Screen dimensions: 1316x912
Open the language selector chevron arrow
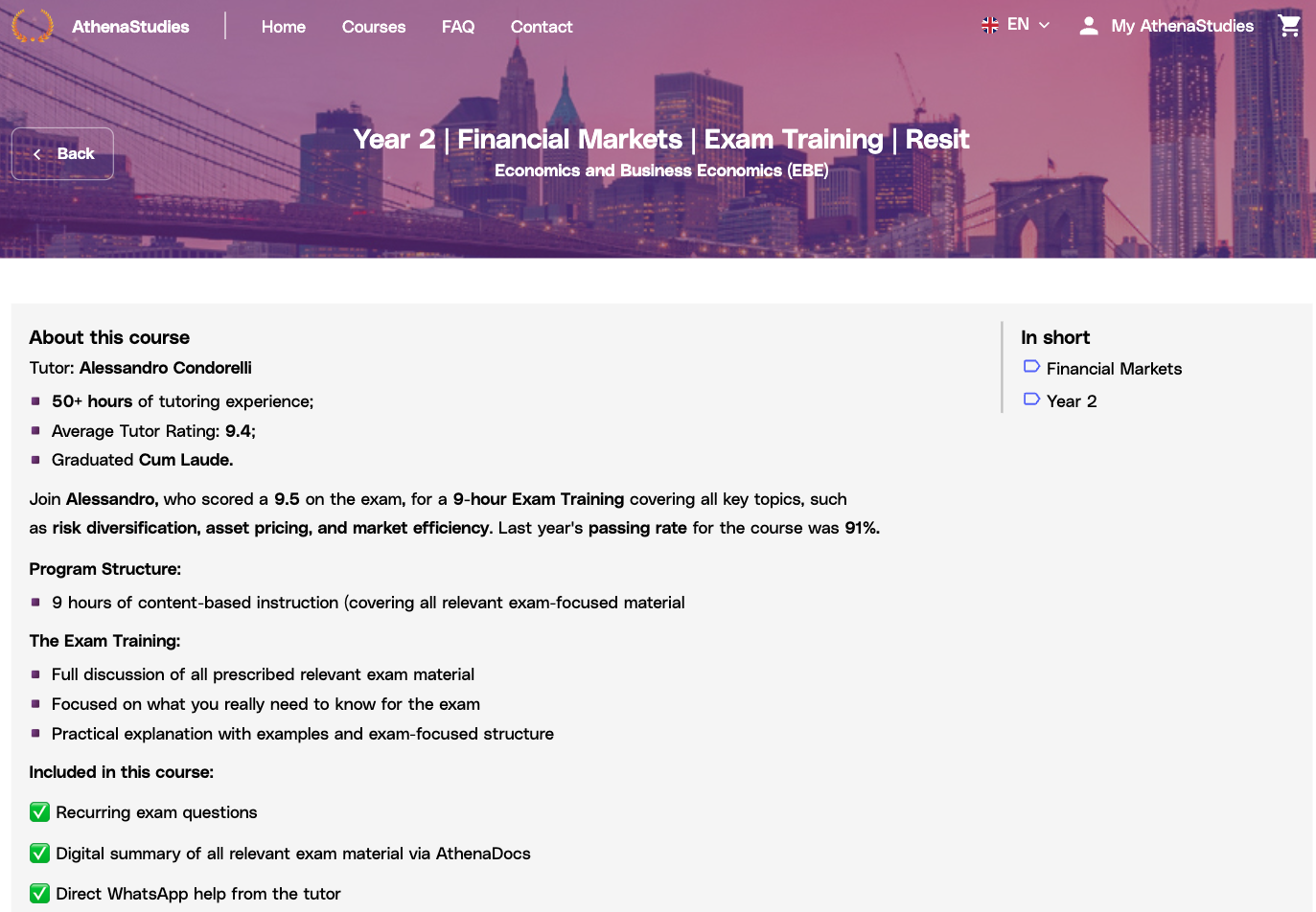(1045, 26)
